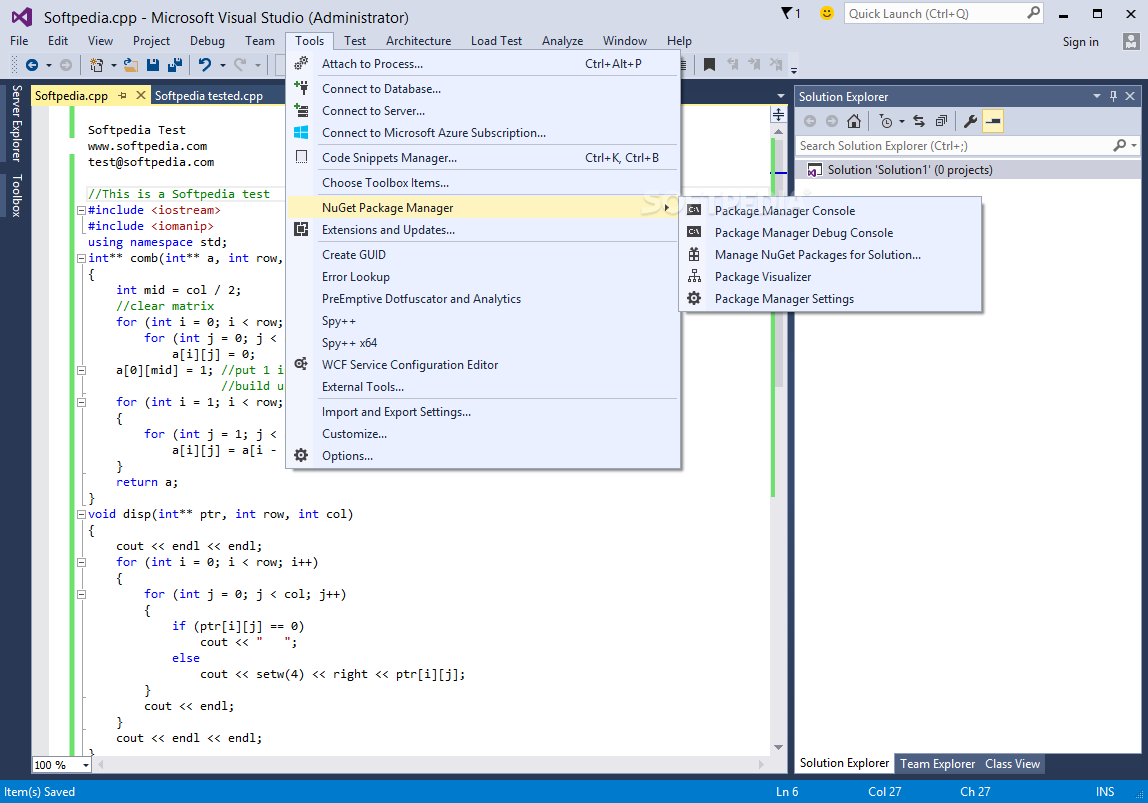The width and height of the screenshot is (1148, 803).
Task: Open Properties wrench in Solution Explorer
Action: [x=971, y=122]
